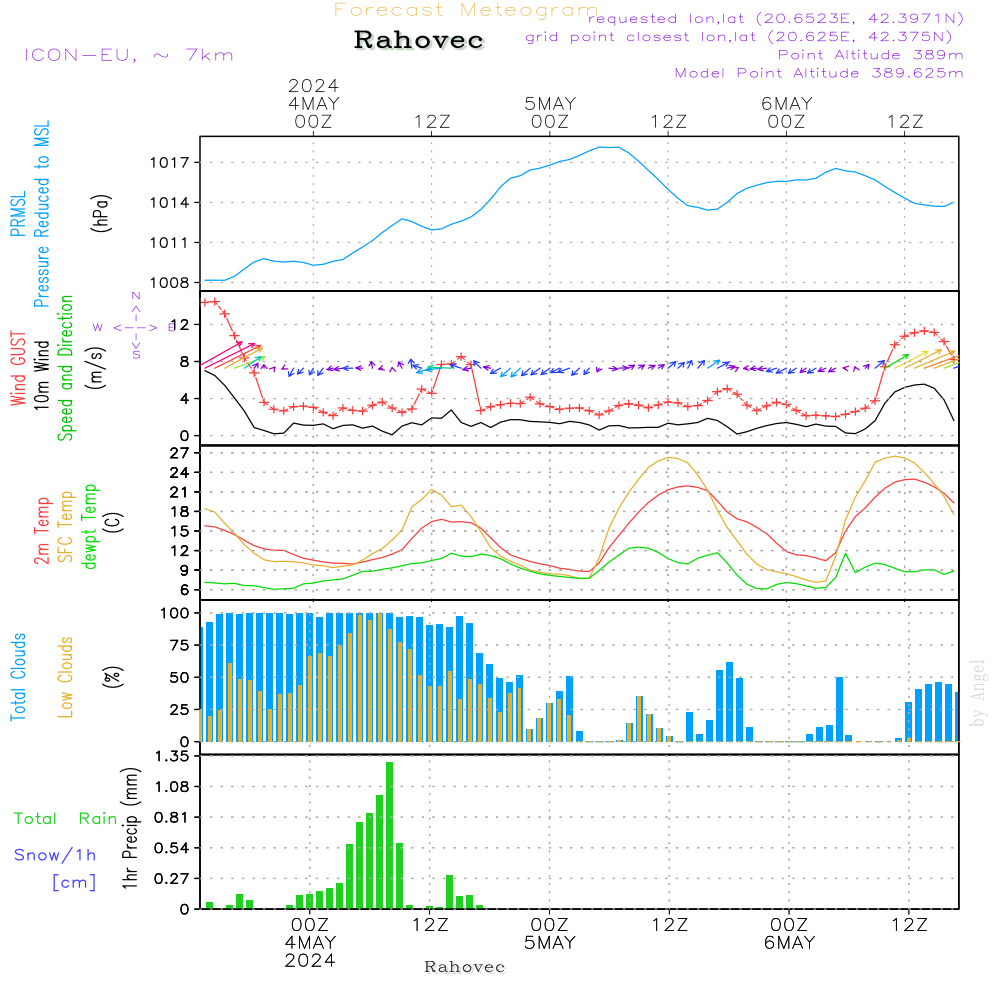Image resolution: width=1000 pixels, height=1000 pixels.
Task: Select the "PRMSL" axis label
Action: (18, 214)
